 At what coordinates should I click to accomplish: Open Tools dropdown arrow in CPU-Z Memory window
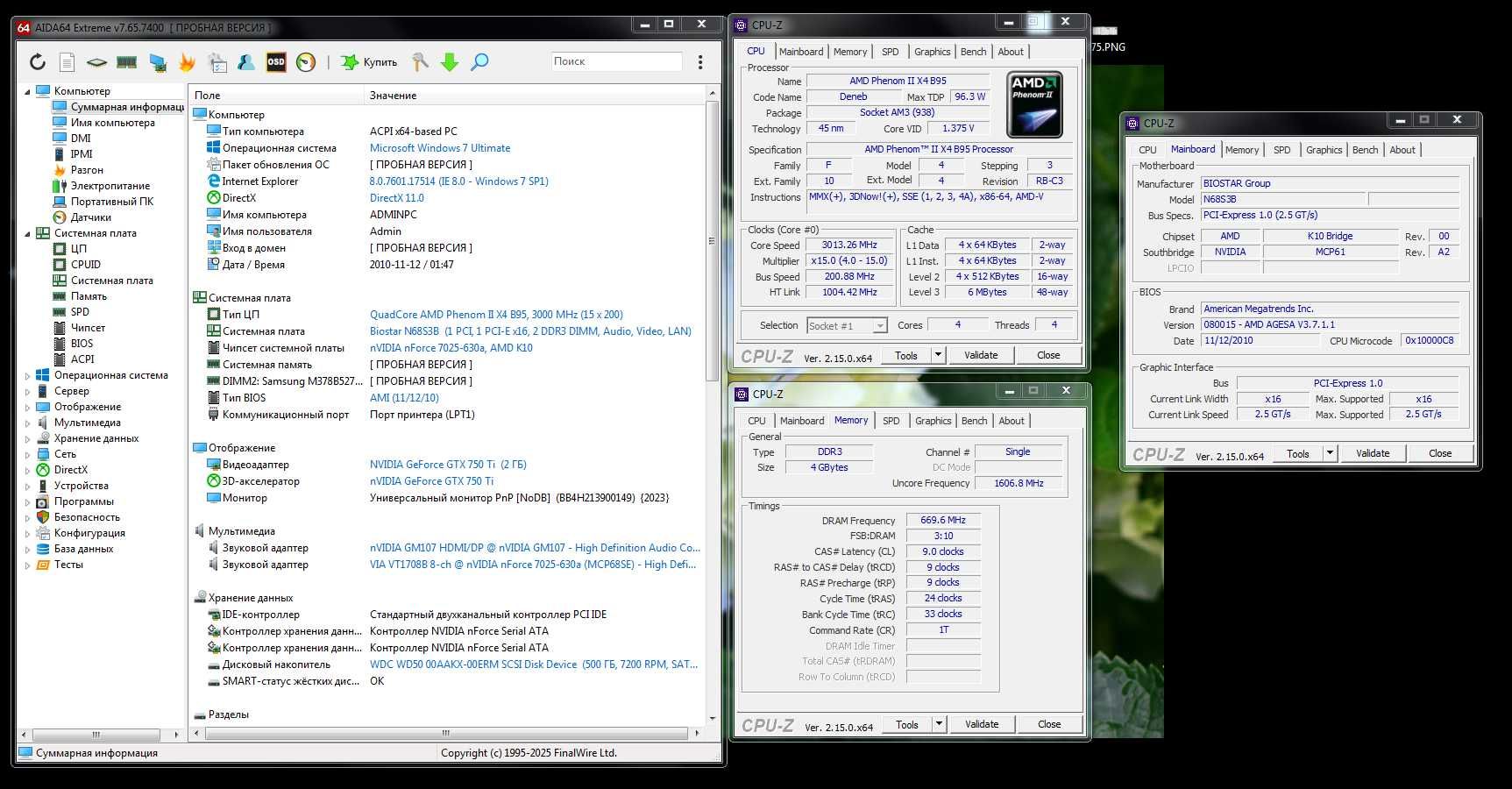pyautogui.click(x=939, y=724)
